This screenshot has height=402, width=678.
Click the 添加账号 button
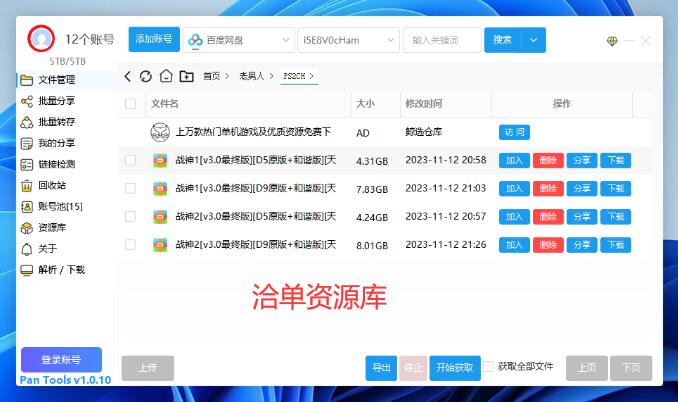[x=154, y=39]
